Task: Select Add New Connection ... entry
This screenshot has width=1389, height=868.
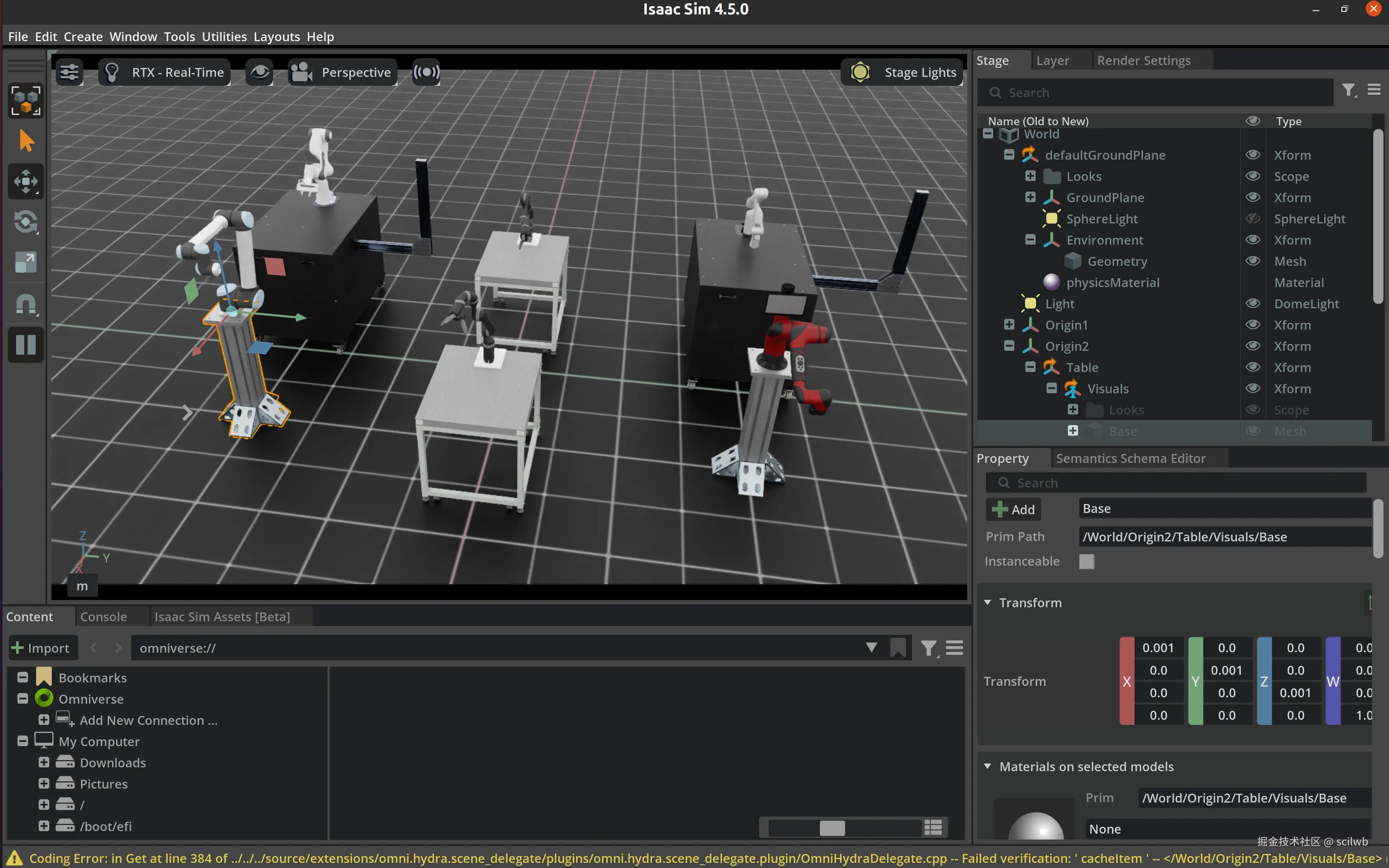Action: pyautogui.click(x=149, y=721)
